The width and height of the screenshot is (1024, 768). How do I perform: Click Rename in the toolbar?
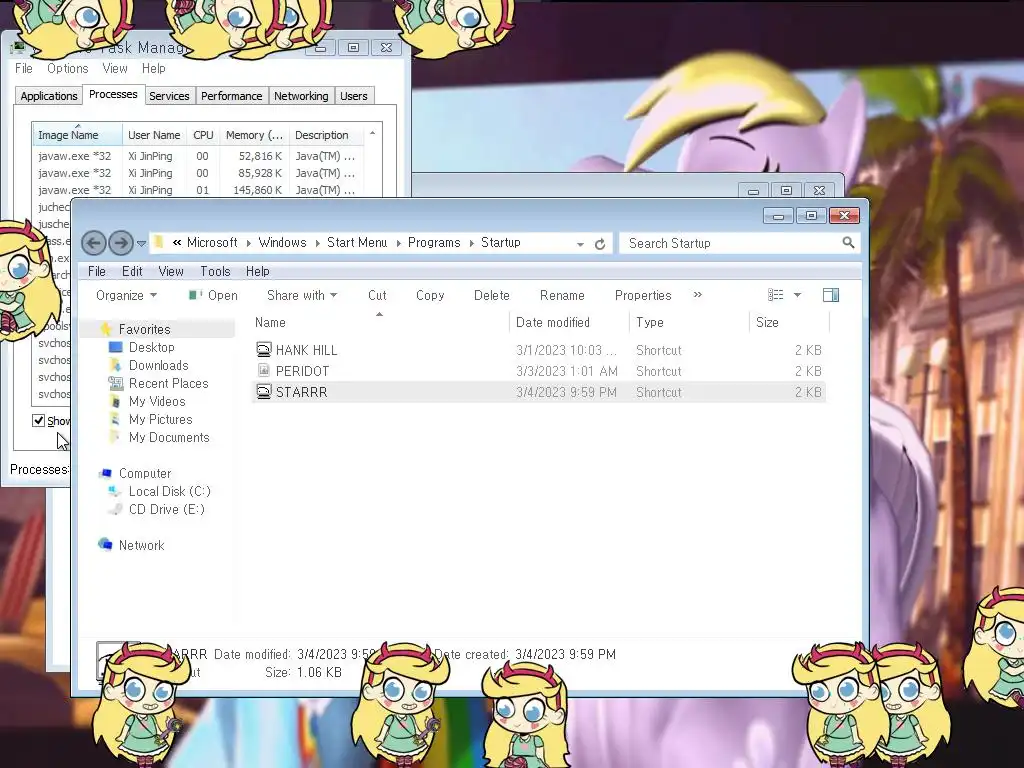click(562, 295)
